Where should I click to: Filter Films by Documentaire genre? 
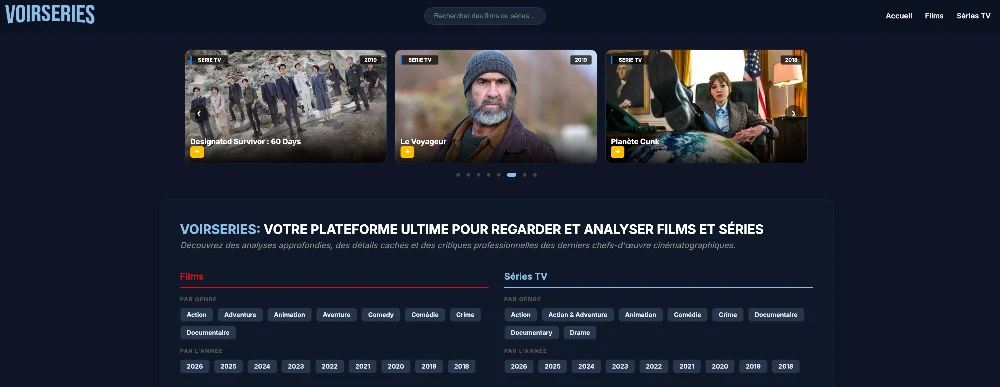coord(208,333)
